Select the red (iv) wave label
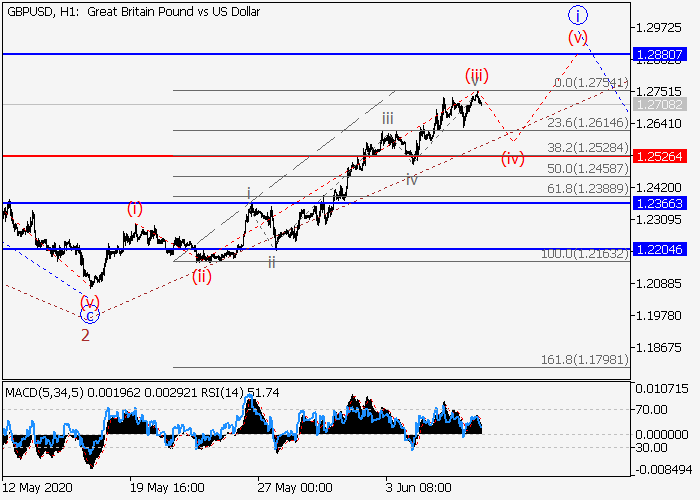 point(513,158)
